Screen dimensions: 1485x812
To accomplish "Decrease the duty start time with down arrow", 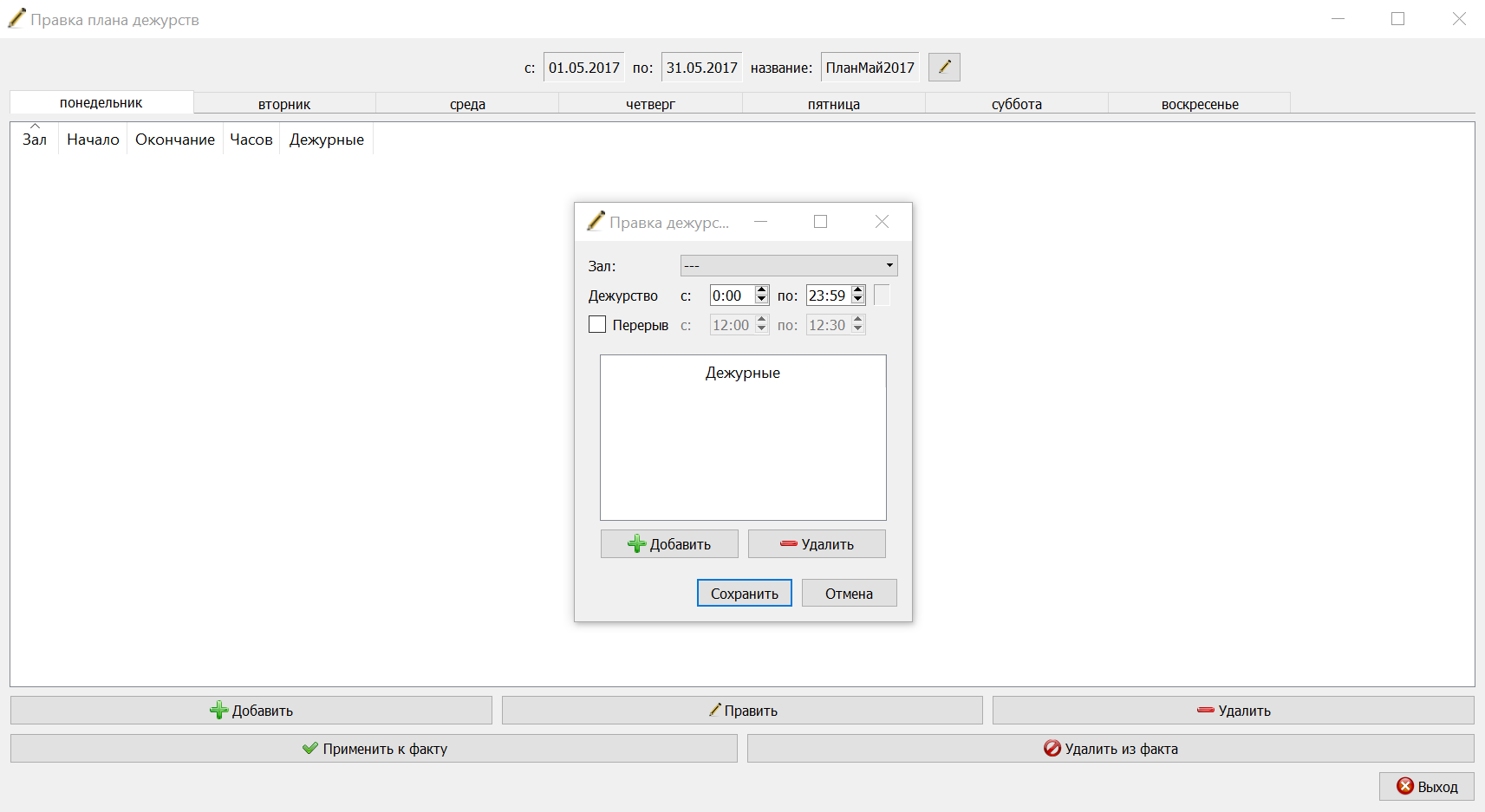I will point(761,301).
